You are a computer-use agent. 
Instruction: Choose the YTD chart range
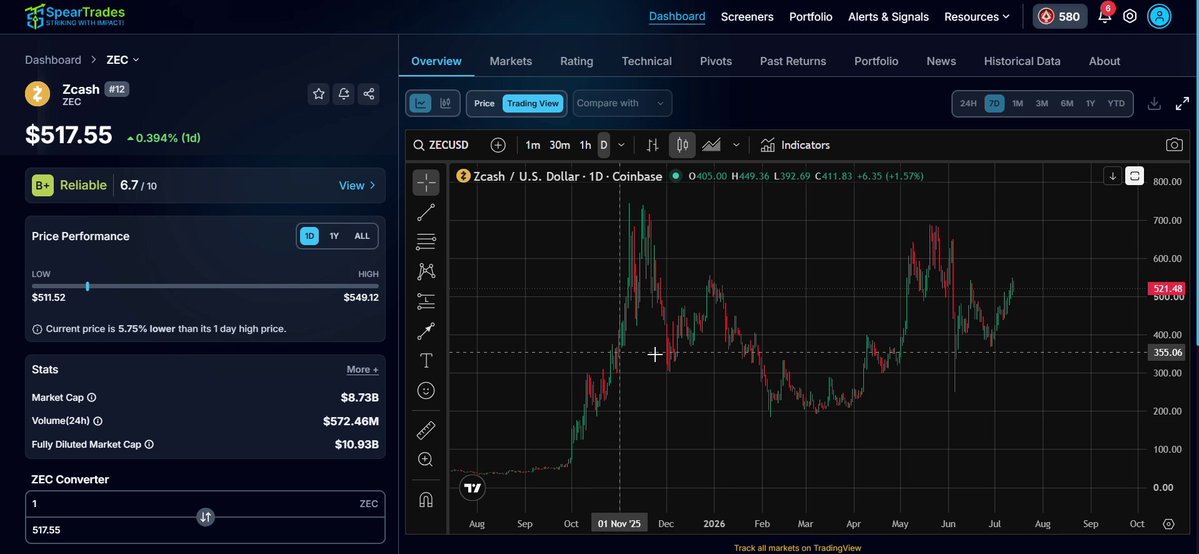(1116, 103)
